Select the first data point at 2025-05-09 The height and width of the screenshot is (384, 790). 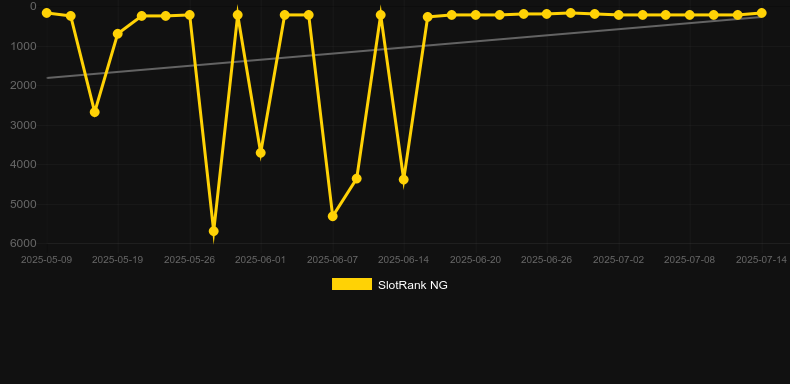coord(47,13)
